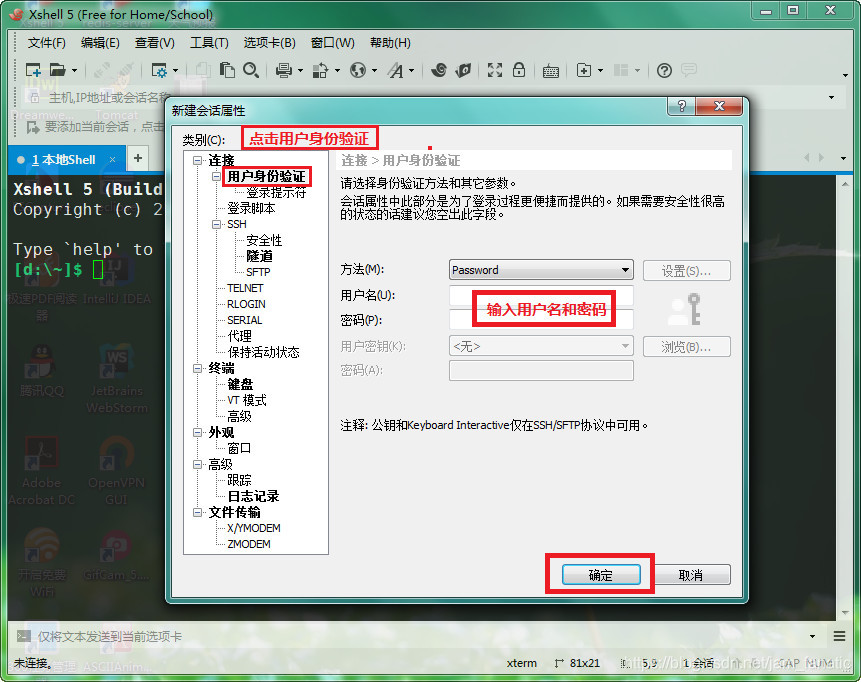
Task: Collapse the 文件传输 tree node
Action: [x=197, y=512]
